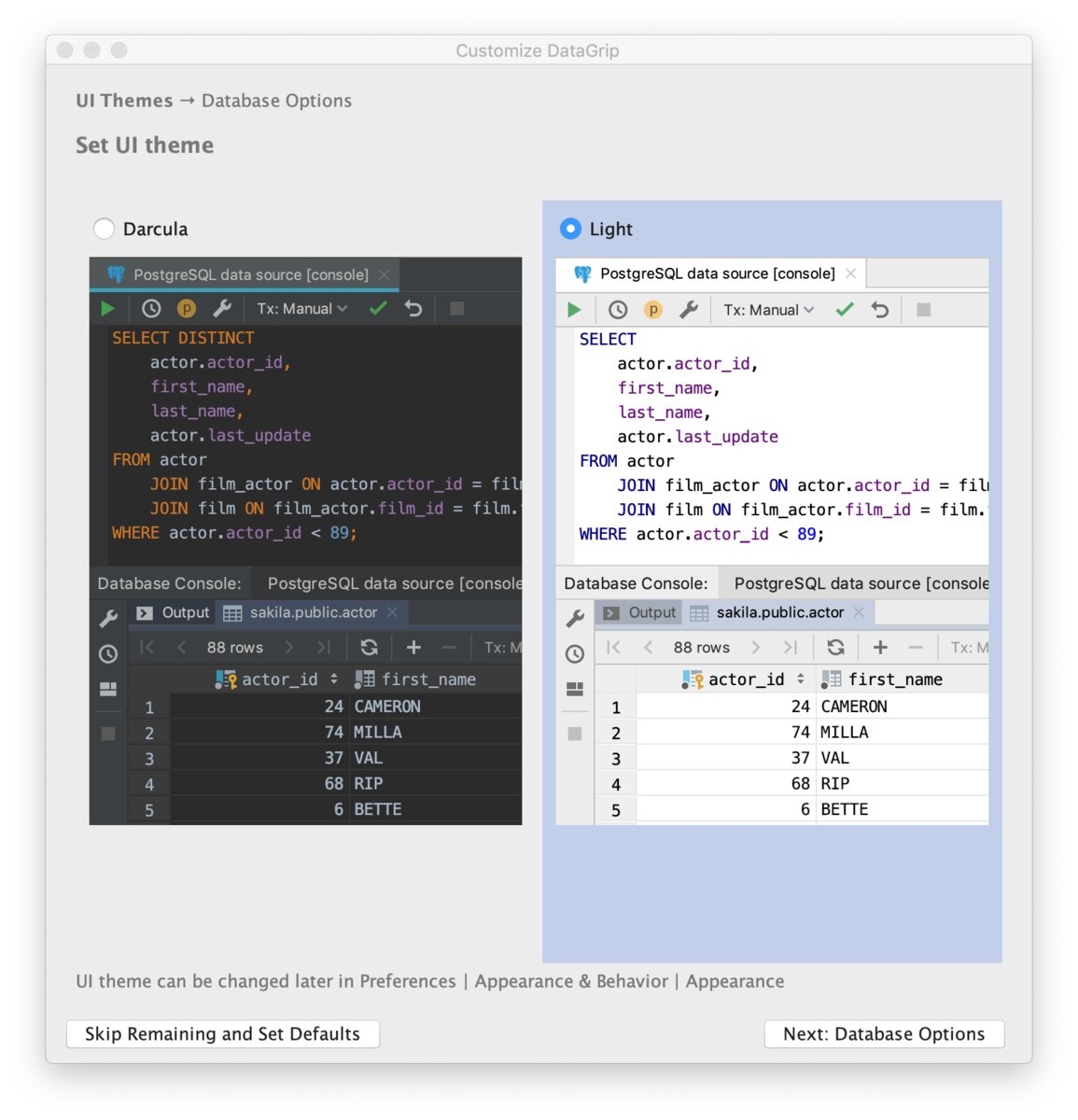This screenshot has width=1078, height=1120.
Task: Select PostgreSQL console tab in Light preview
Action: click(711, 273)
